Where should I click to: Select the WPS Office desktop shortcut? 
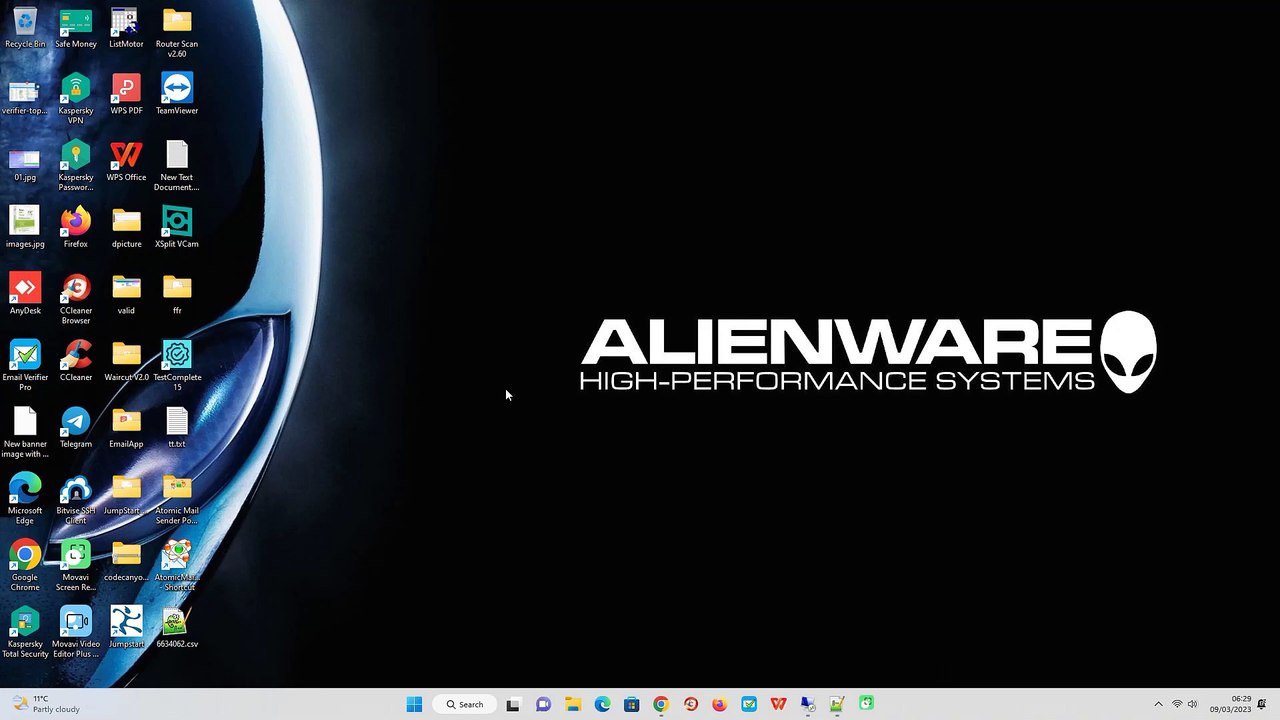pos(126,162)
